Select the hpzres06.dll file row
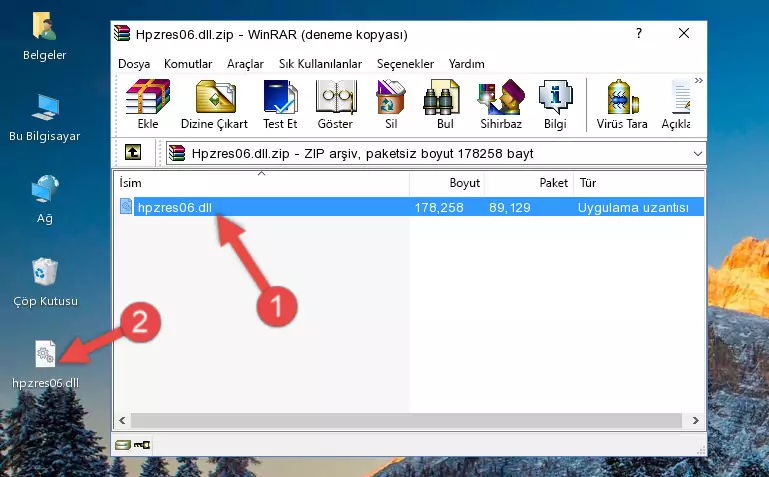The height and width of the screenshot is (477, 769). tap(410, 207)
